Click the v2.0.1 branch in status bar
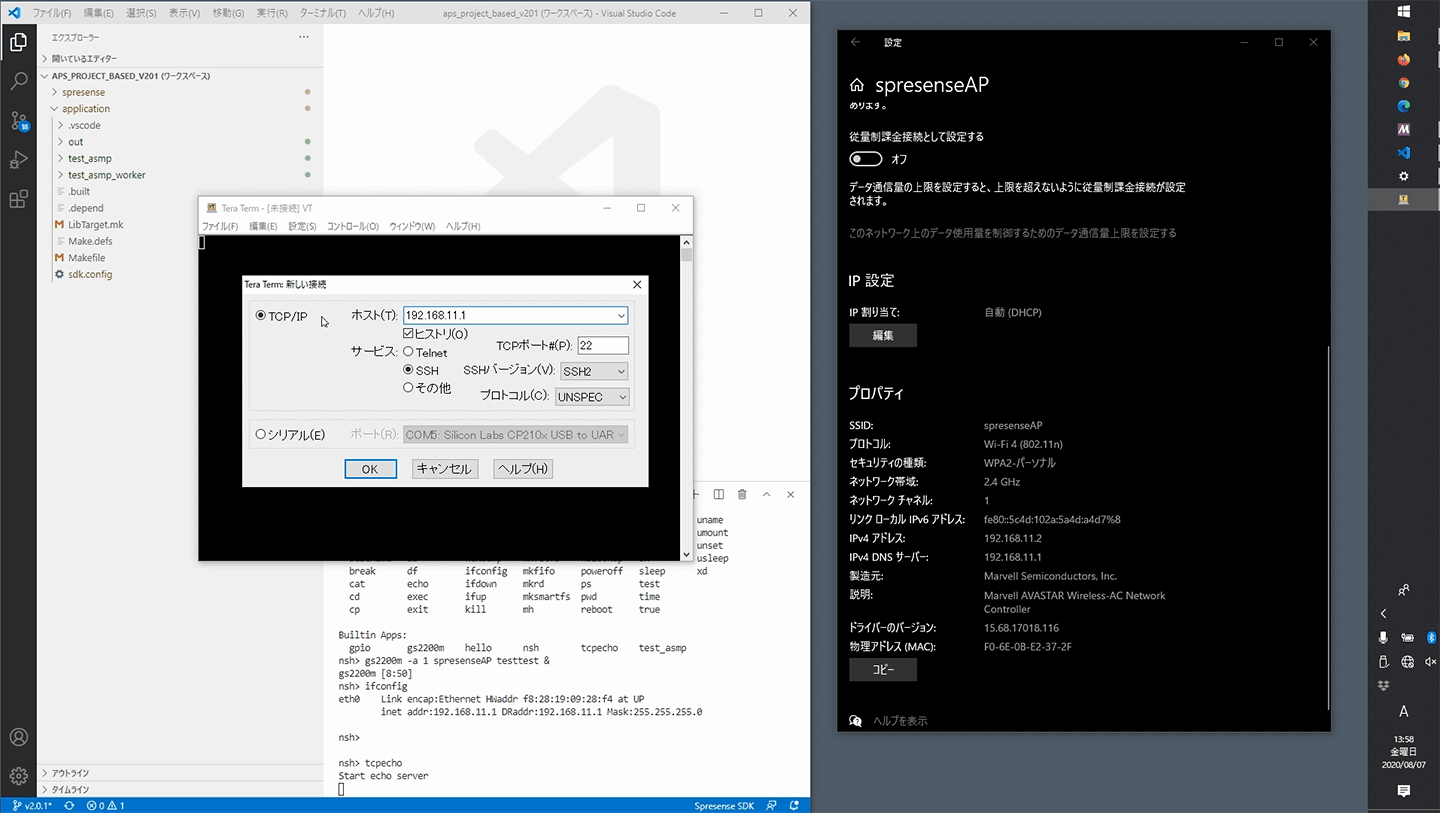Screen dimensions: 1440x813 32,805
